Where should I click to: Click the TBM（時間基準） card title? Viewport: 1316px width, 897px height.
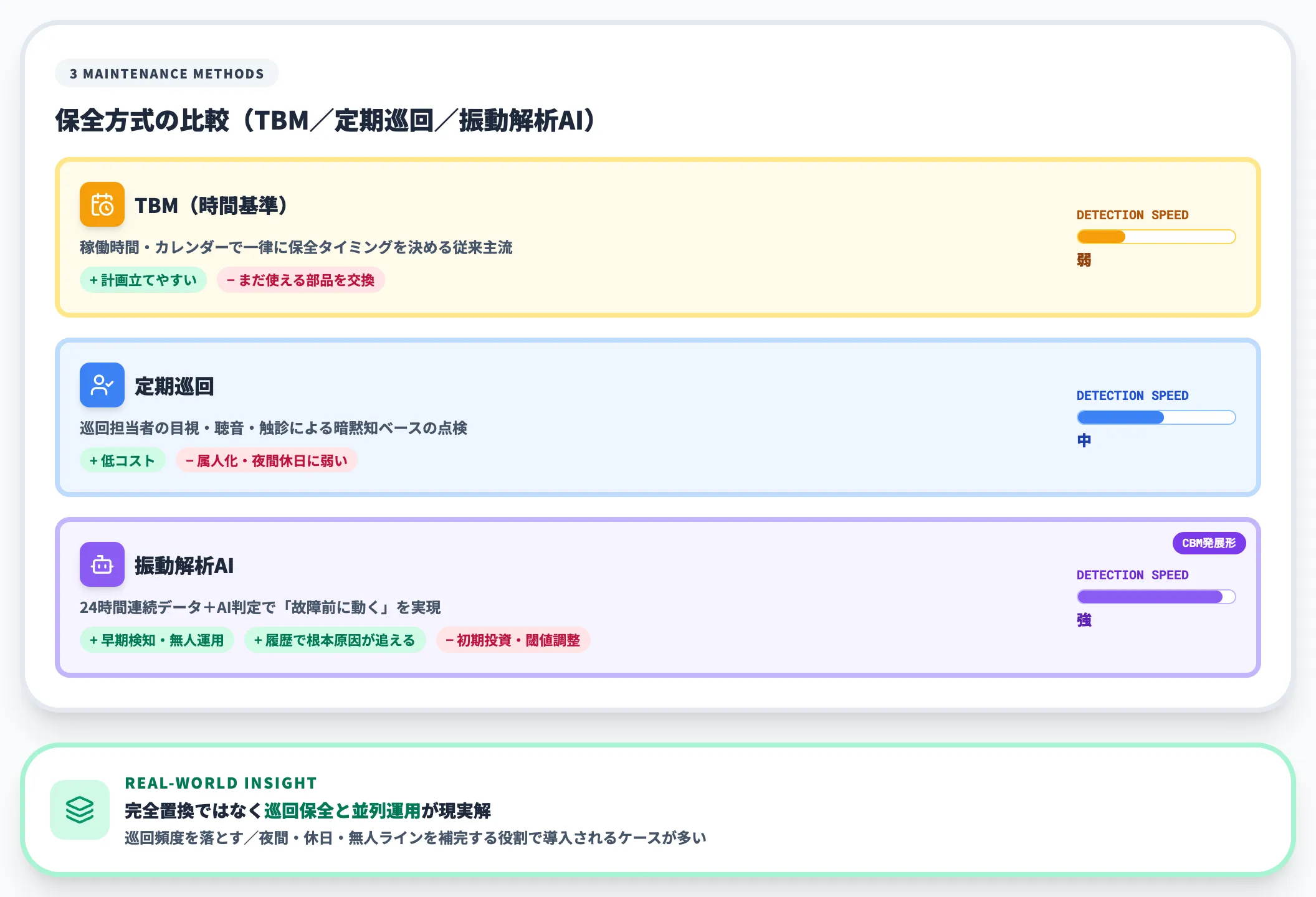212,205
